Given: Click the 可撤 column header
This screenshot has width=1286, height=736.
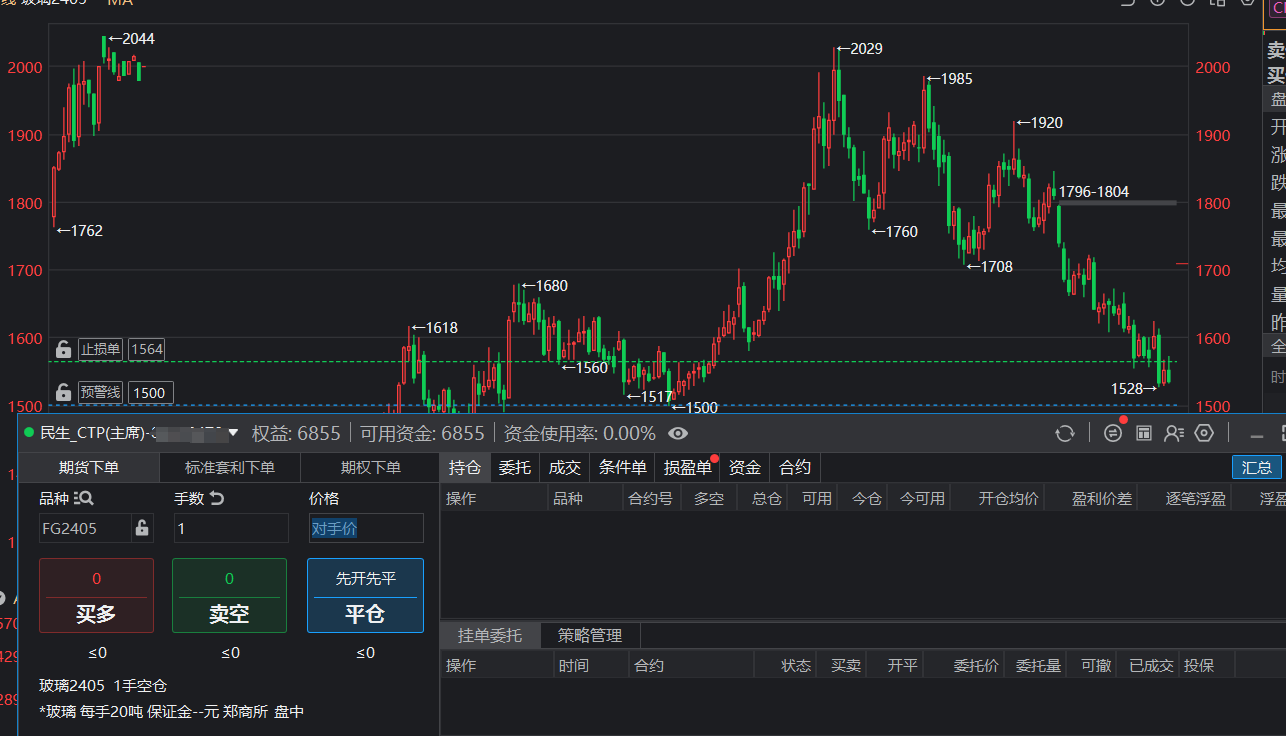Looking at the screenshot, I should coord(1096,665).
